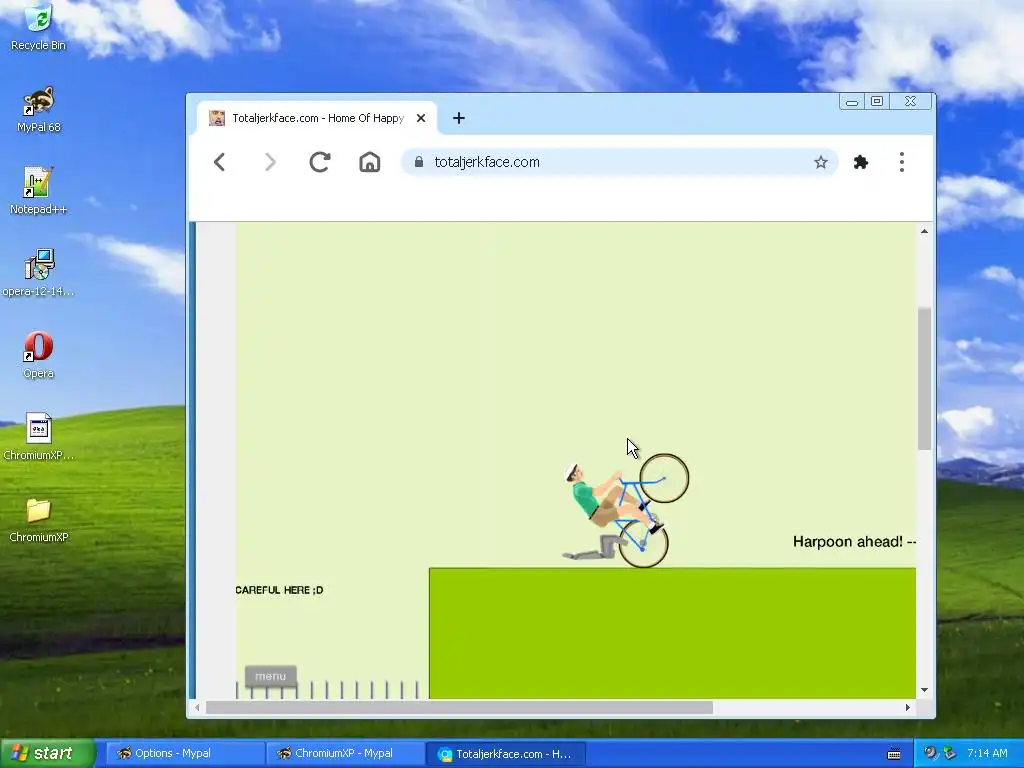This screenshot has height=768, width=1024.
Task: Click the scroll down arrow
Action: click(924, 690)
